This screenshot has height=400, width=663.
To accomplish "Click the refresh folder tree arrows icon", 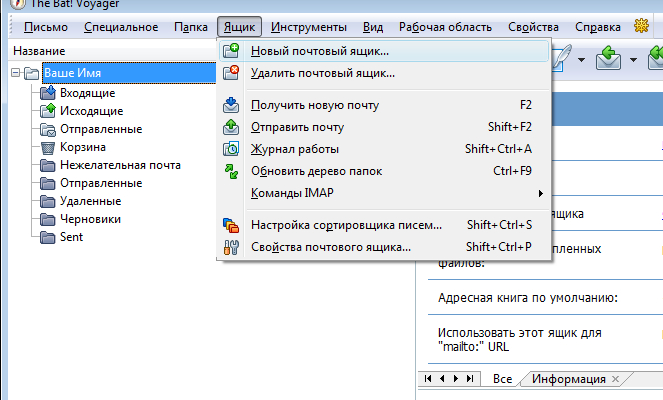I will (x=231, y=171).
